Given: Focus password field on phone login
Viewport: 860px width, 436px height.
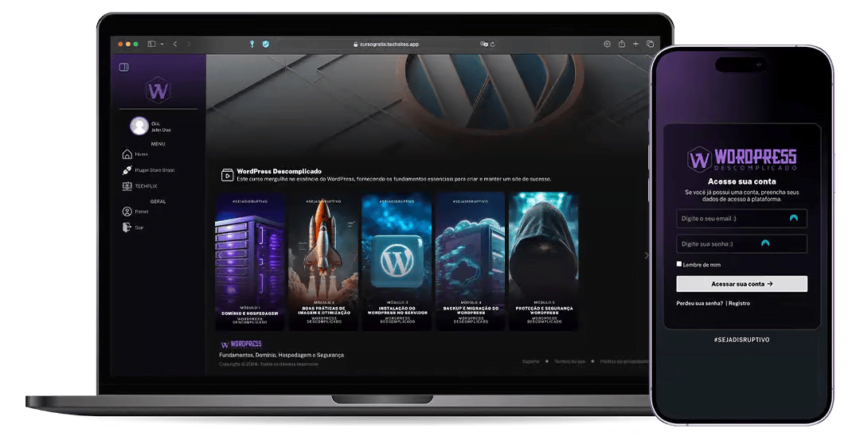Looking at the screenshot, I should tap(742, 244).
